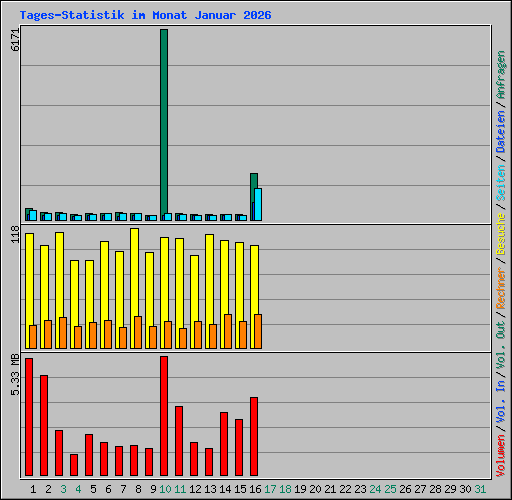Click day label "7" on the x-axis

pyautogui.click(x=123, y=489)
